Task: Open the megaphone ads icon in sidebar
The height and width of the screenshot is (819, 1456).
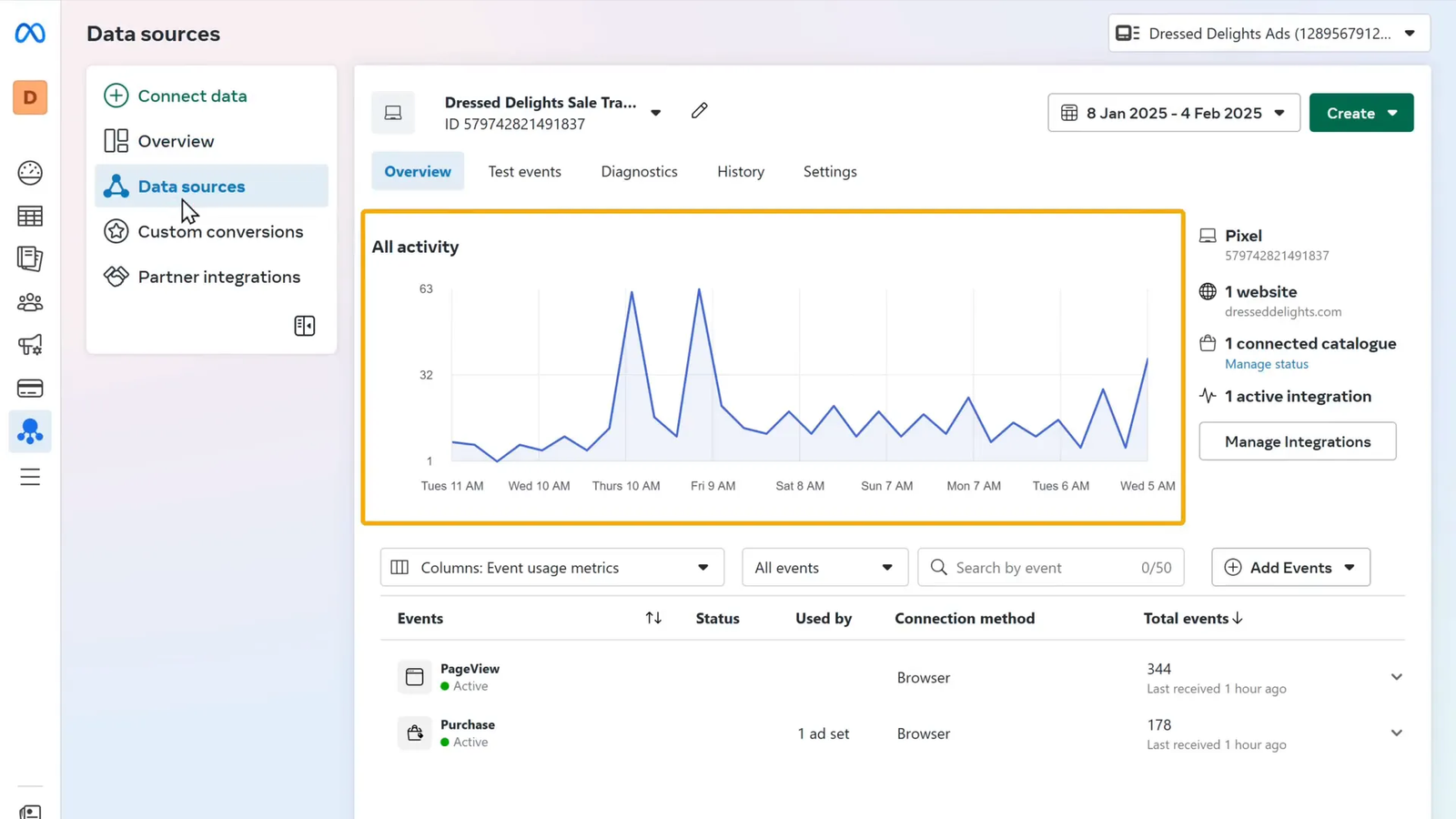Action: (30, 345)
